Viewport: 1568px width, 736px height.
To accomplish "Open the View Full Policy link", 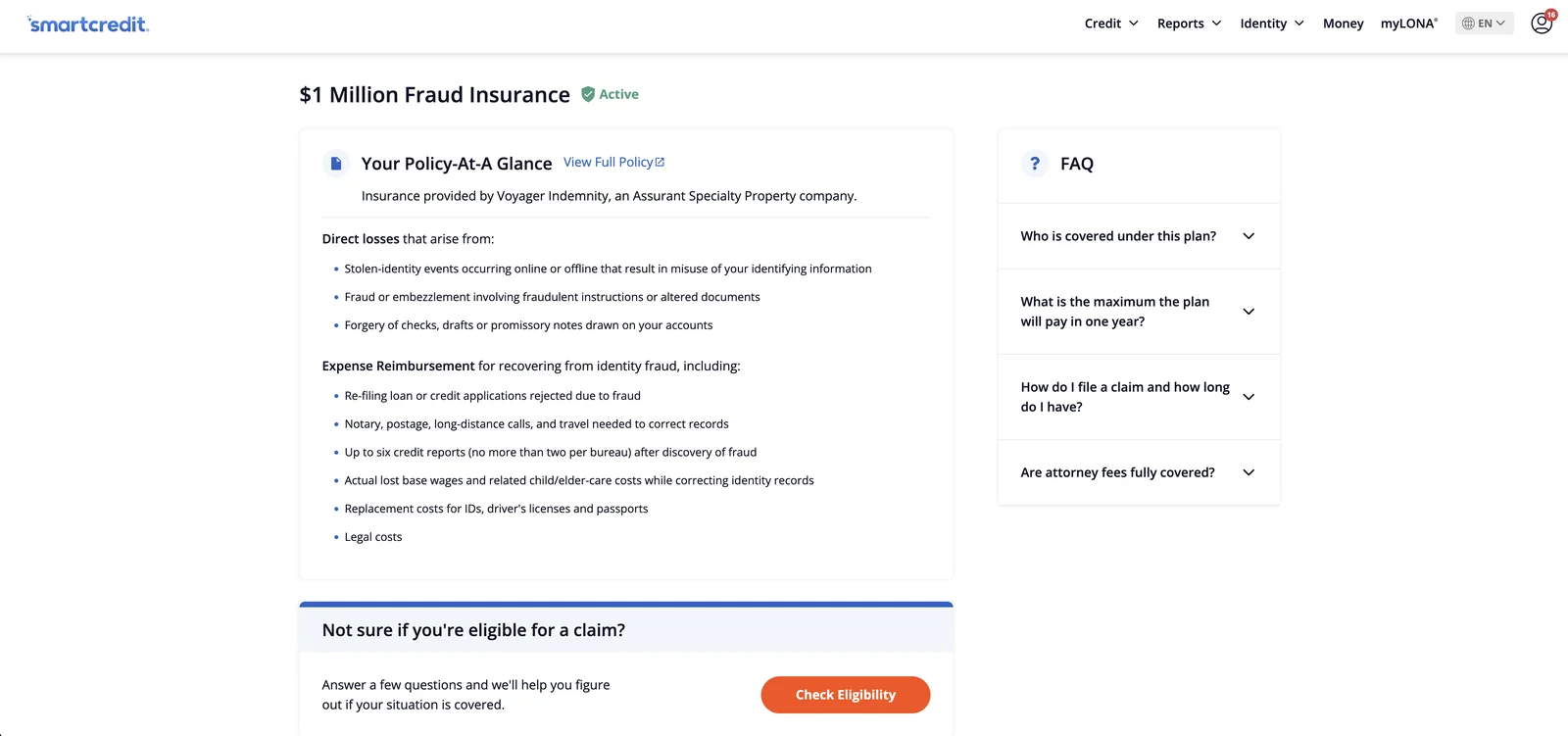I will pos(613,163).
